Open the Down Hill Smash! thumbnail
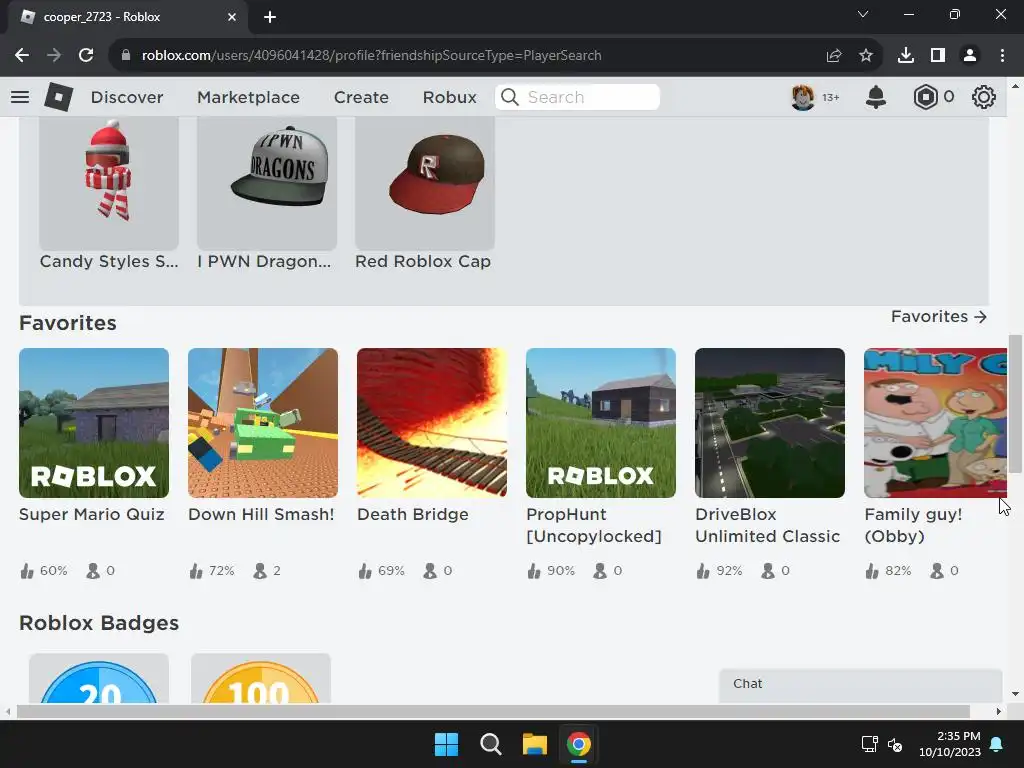Screen dimensions: 1024x768 pos(263,423)
